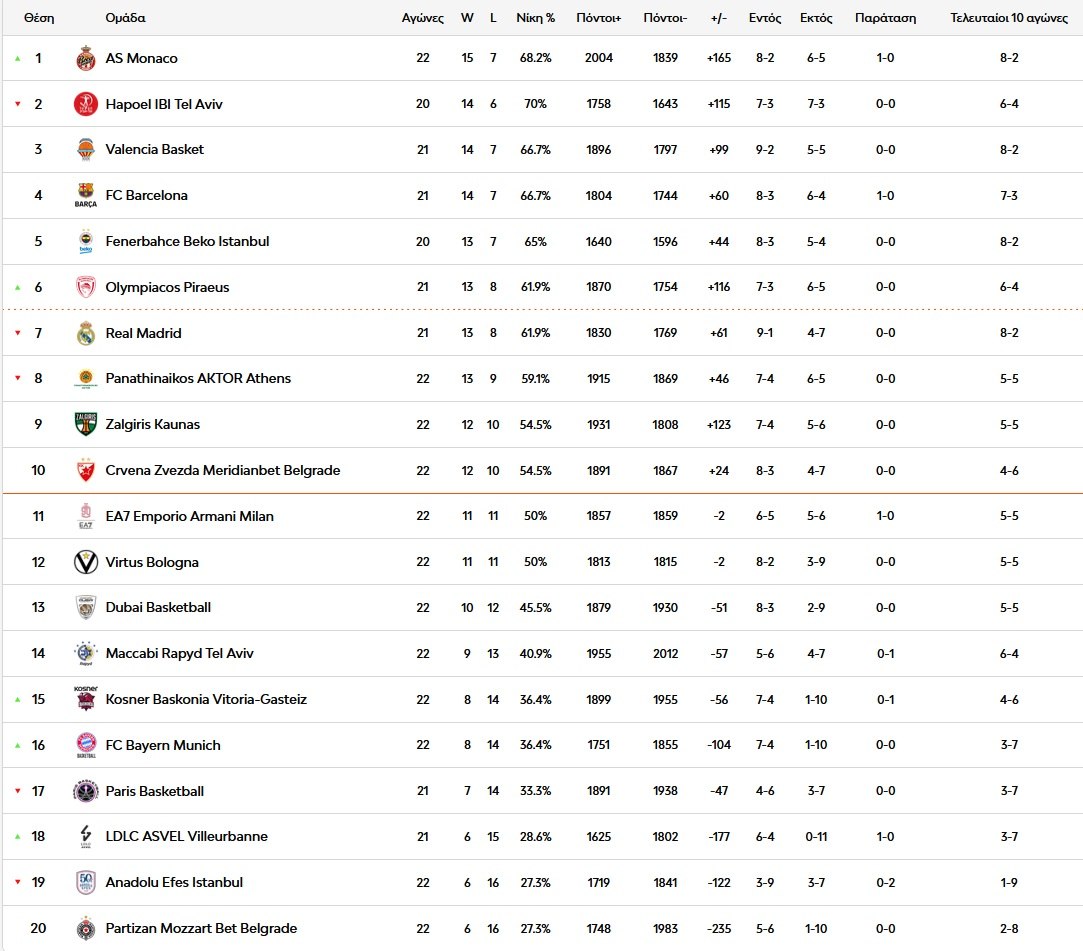Select the Crvena Zvezda Meridianbet Belgrade link
This screenshot has width=1083, height=951.
(222, 470)
